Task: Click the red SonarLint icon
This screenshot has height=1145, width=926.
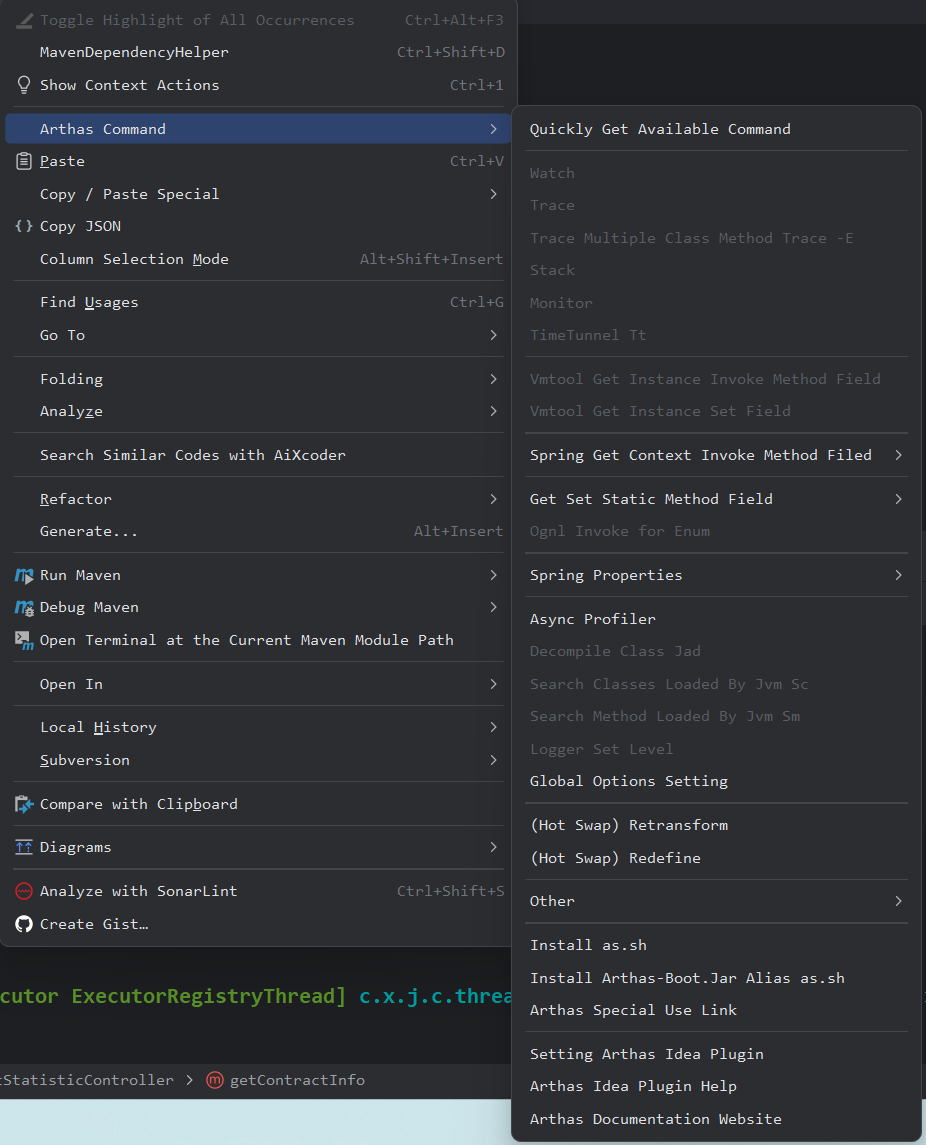Action: click(x=24, y=891)
